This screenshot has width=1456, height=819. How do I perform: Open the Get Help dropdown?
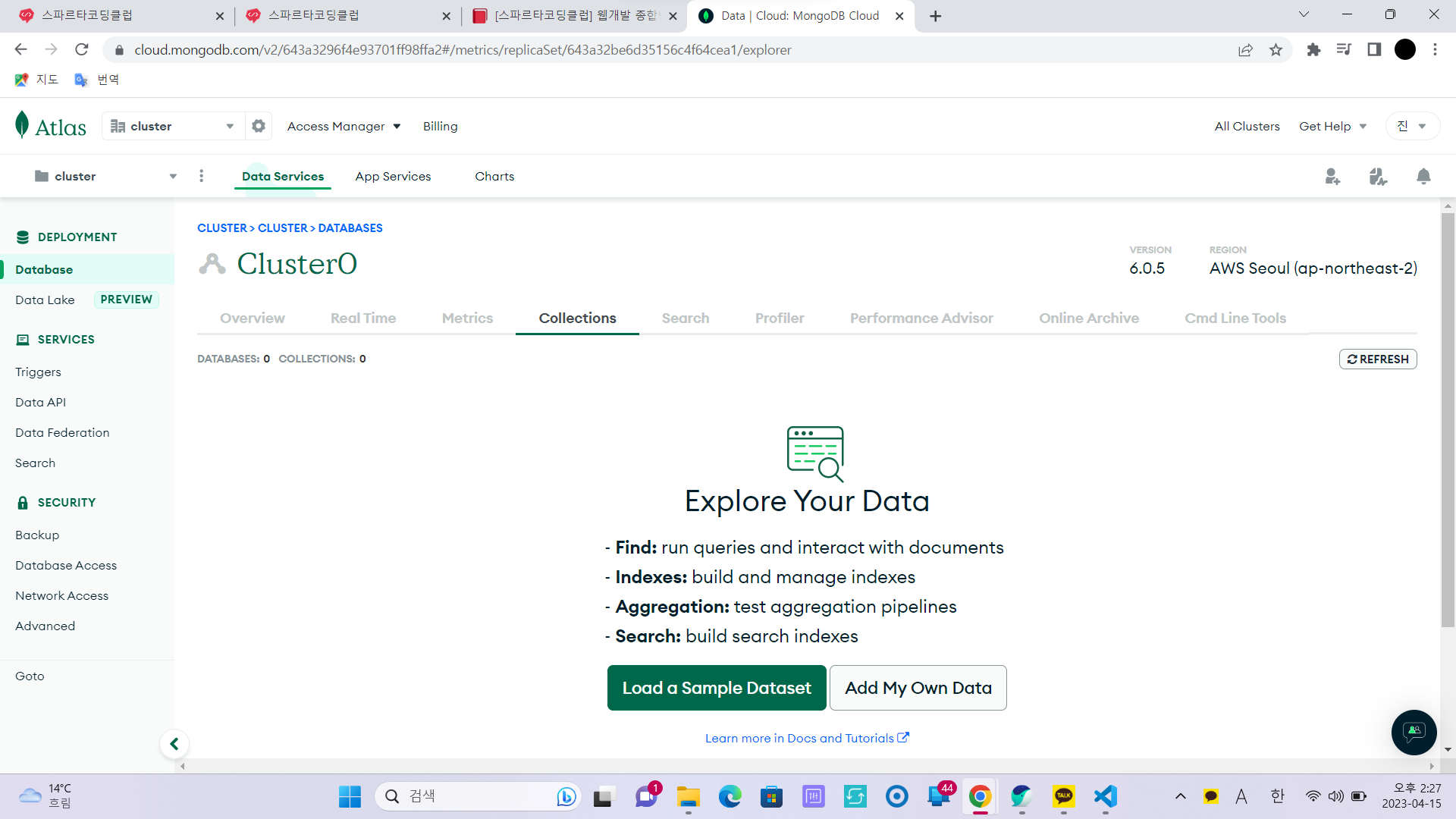click(1332, 126)
